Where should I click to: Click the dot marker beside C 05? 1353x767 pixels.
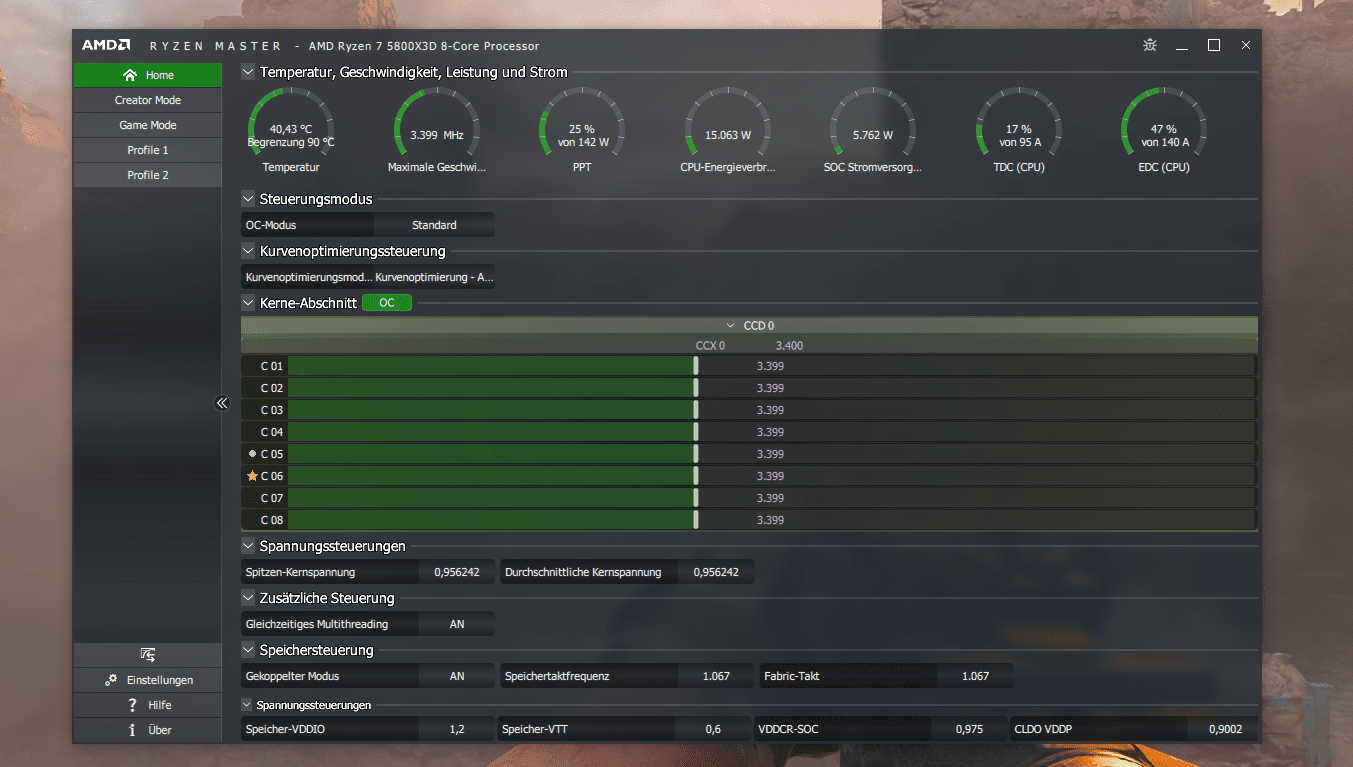coord(252,454)
